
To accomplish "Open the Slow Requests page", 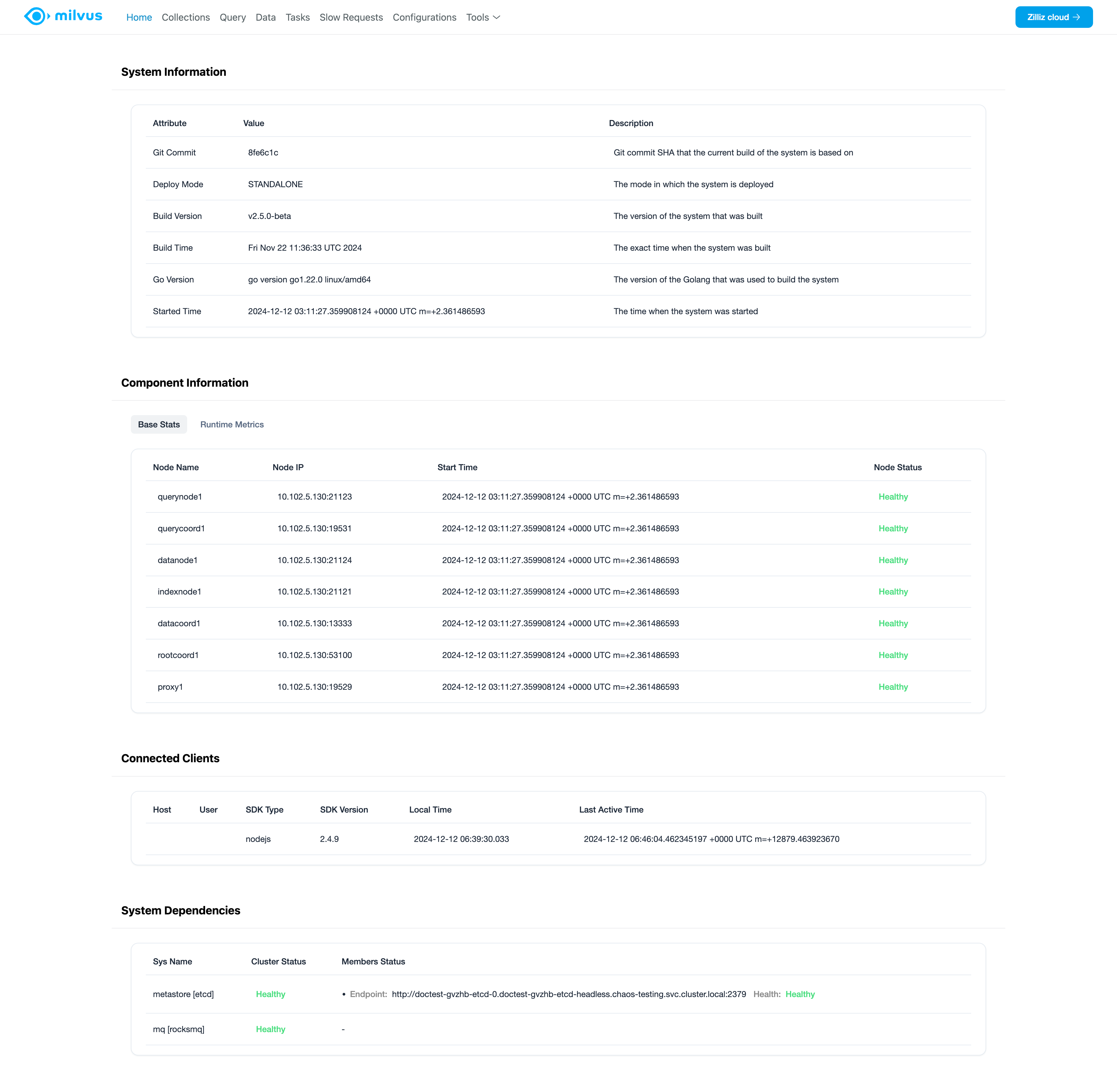I will pyautogui.click(x=351, y=17).
